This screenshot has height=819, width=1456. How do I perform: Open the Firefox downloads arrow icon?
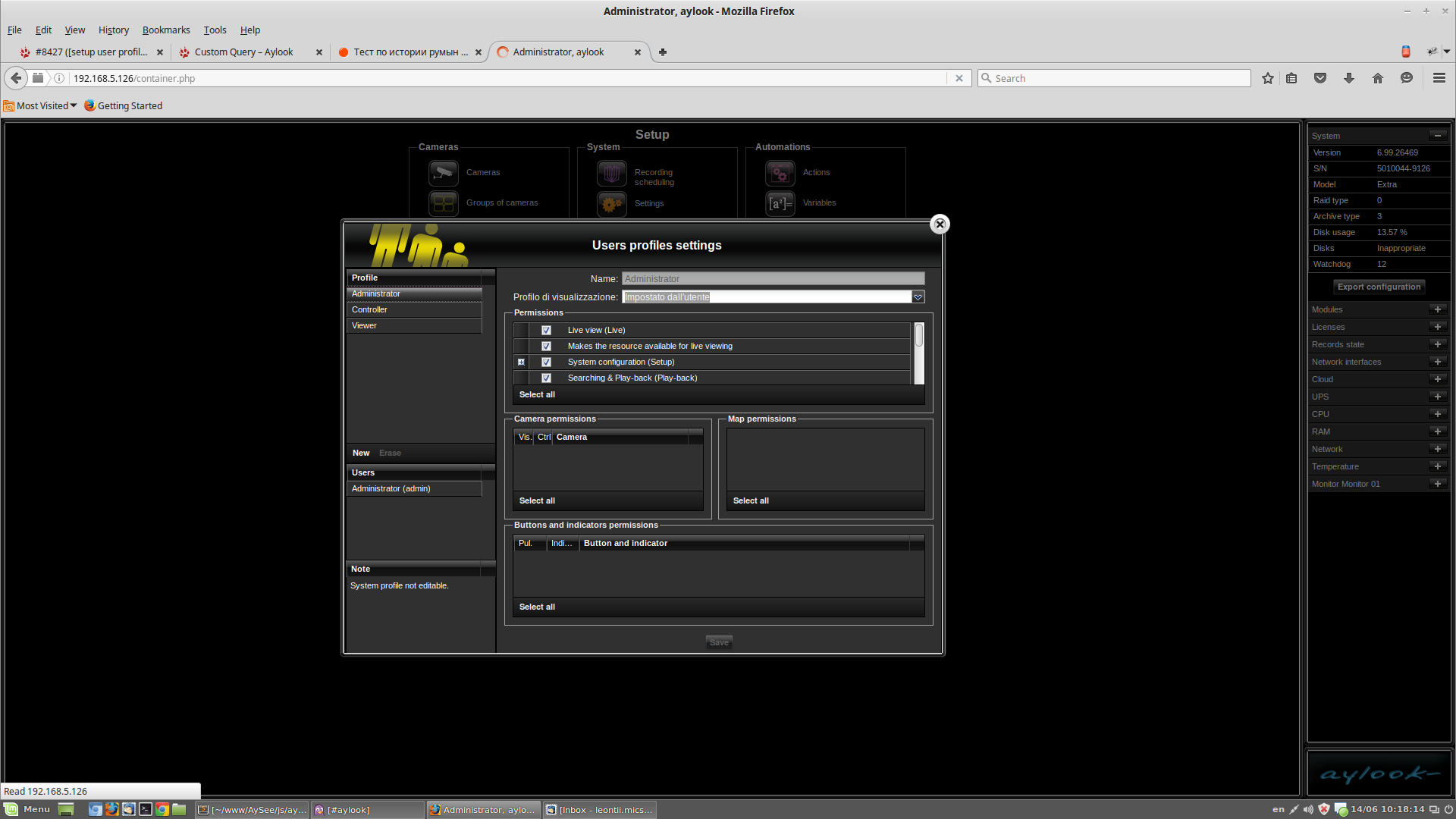click(1349, 78)
